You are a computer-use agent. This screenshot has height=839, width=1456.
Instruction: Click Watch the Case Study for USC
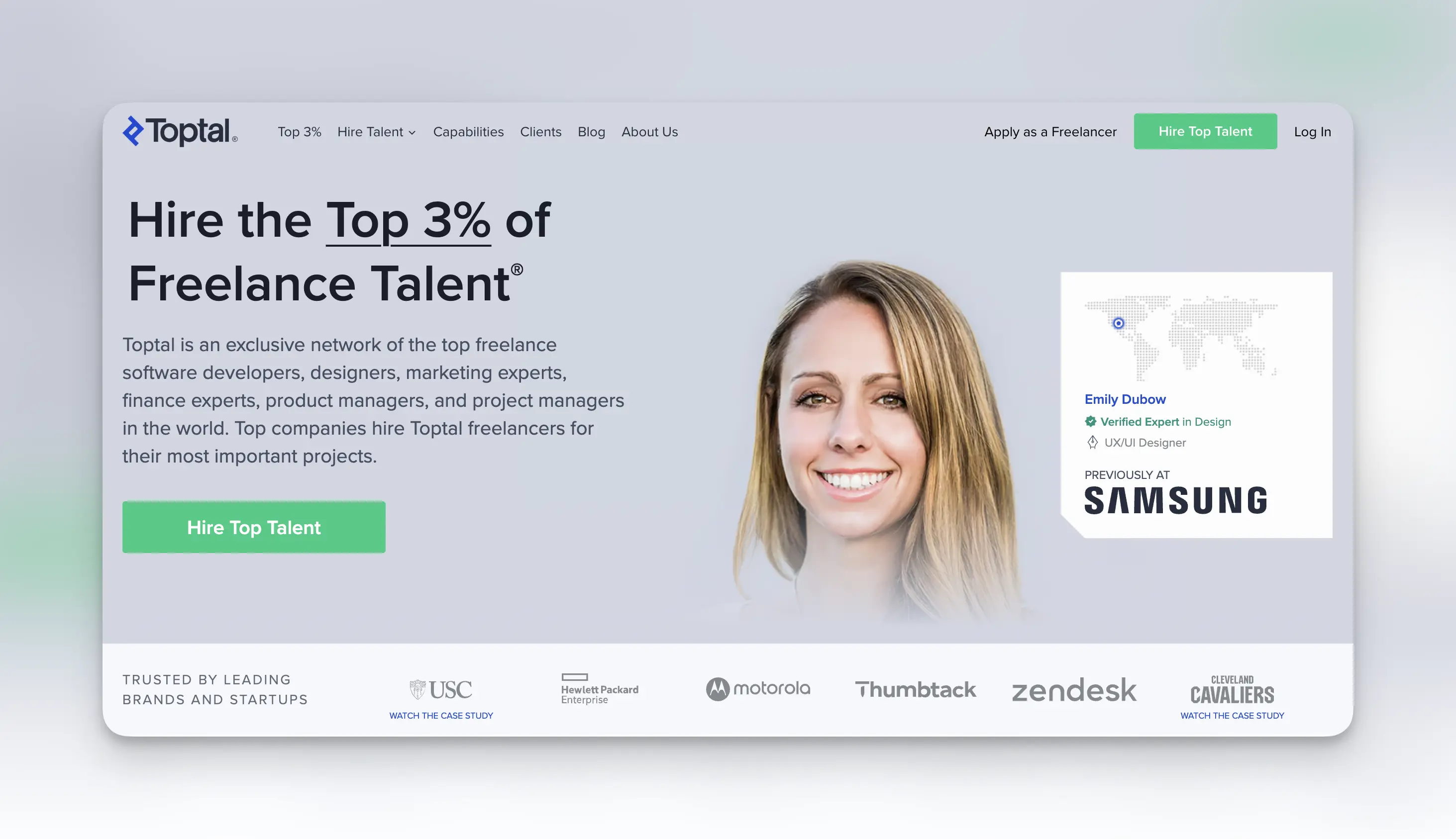[x=441, y=715]
